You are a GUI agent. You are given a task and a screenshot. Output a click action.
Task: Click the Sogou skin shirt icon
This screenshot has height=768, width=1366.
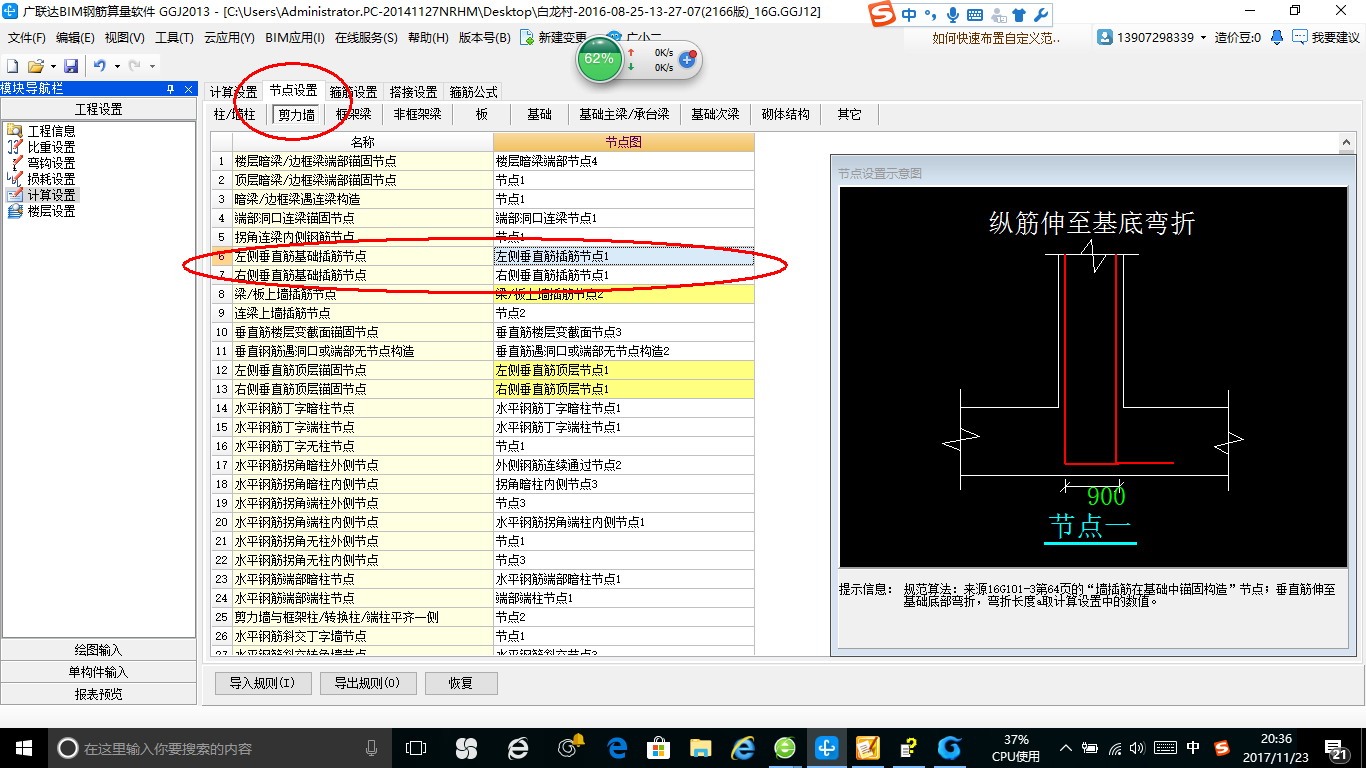tap(1019, 15)
